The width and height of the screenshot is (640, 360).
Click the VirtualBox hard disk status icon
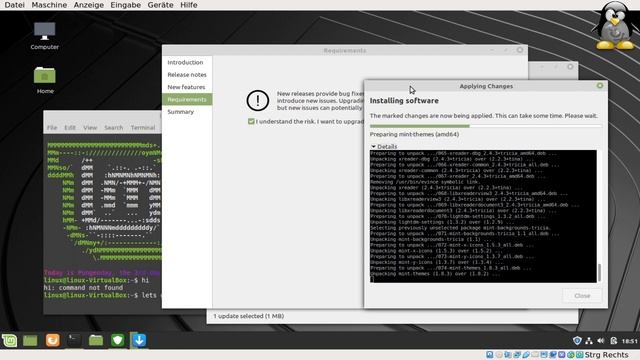[490, 355]
